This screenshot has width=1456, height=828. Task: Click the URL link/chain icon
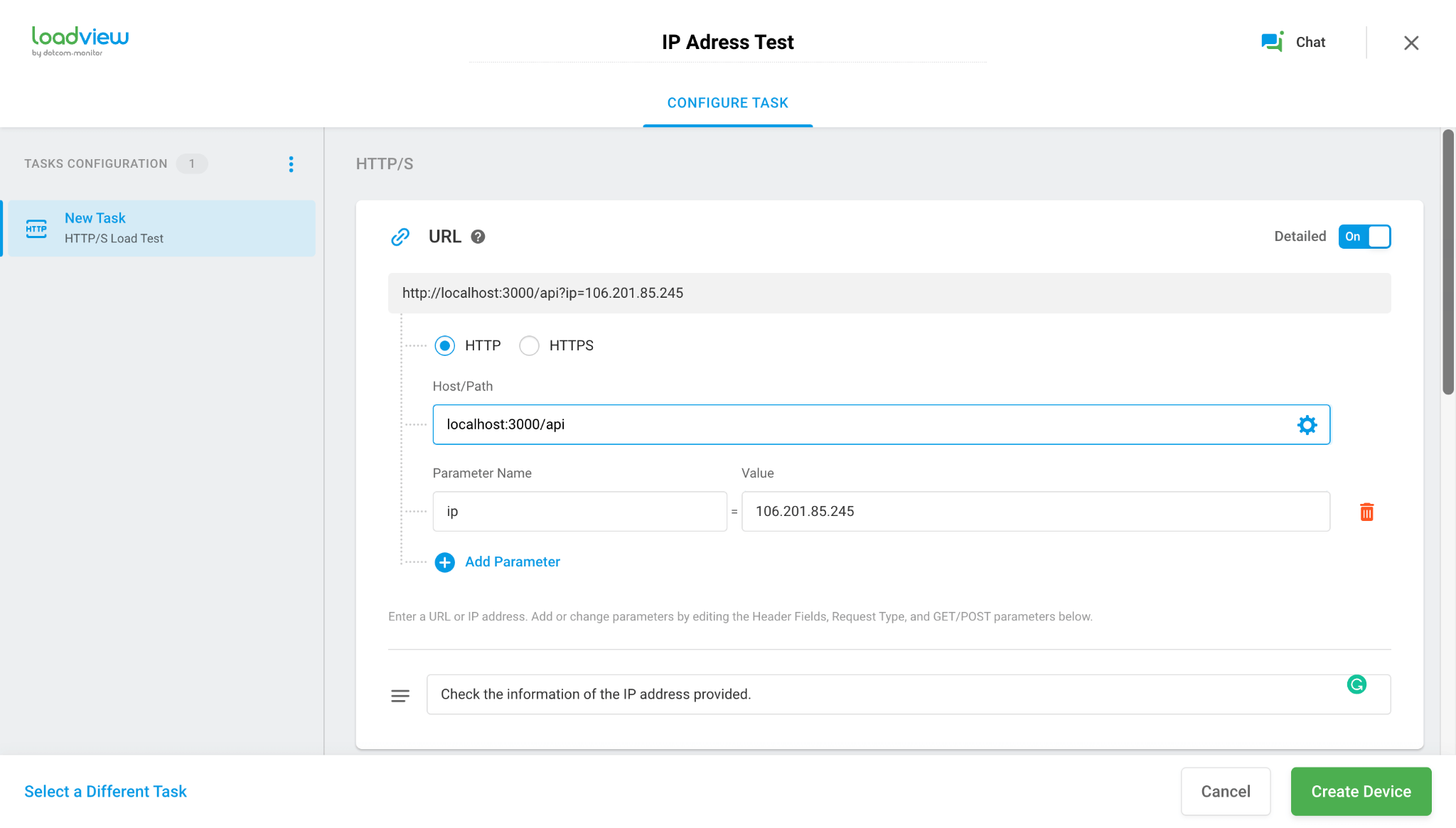pos(400,237)
